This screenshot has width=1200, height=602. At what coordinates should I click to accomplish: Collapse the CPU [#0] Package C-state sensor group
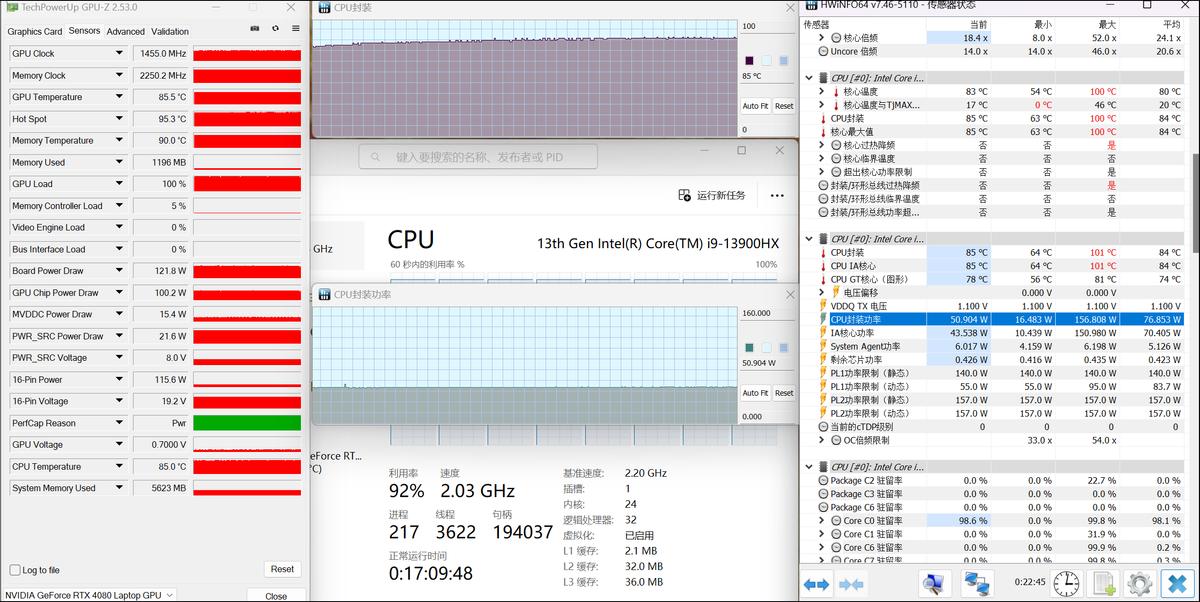[x=808, y=467]
